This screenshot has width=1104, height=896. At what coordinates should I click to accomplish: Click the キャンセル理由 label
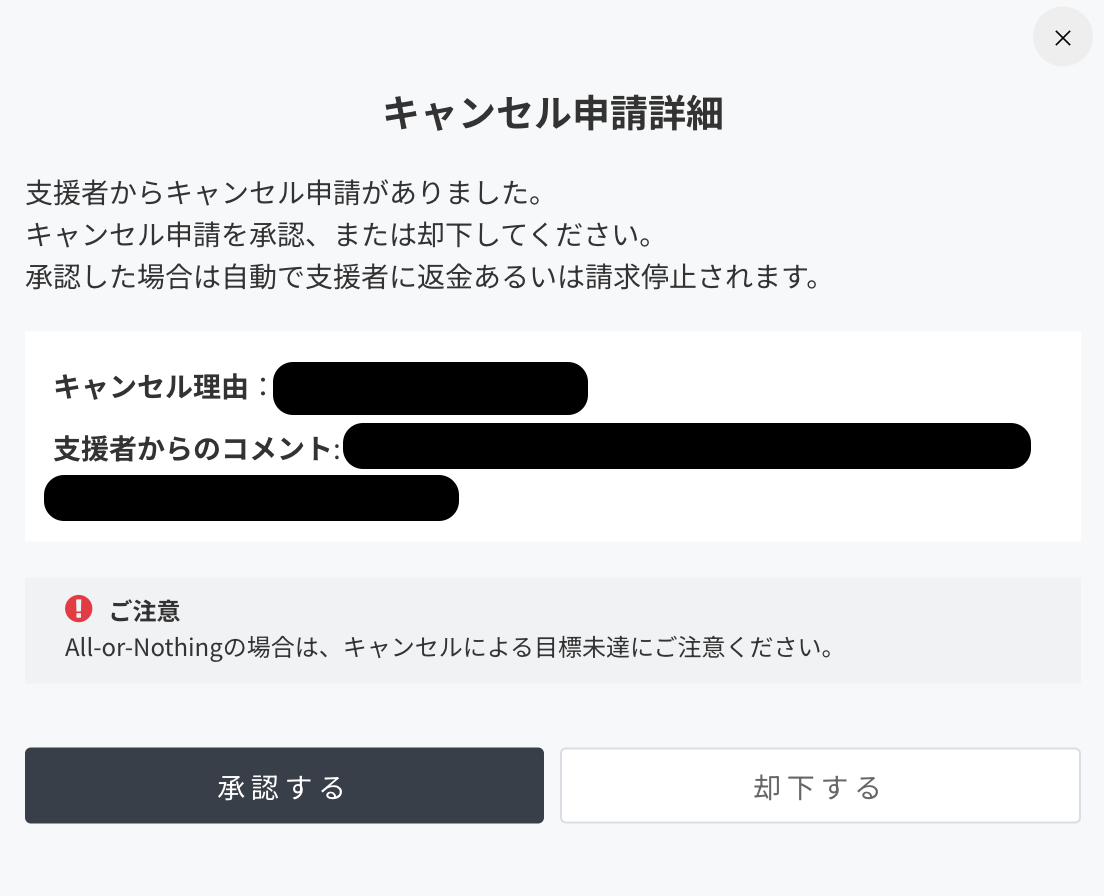pyautogui.click(x=150, y=387)
